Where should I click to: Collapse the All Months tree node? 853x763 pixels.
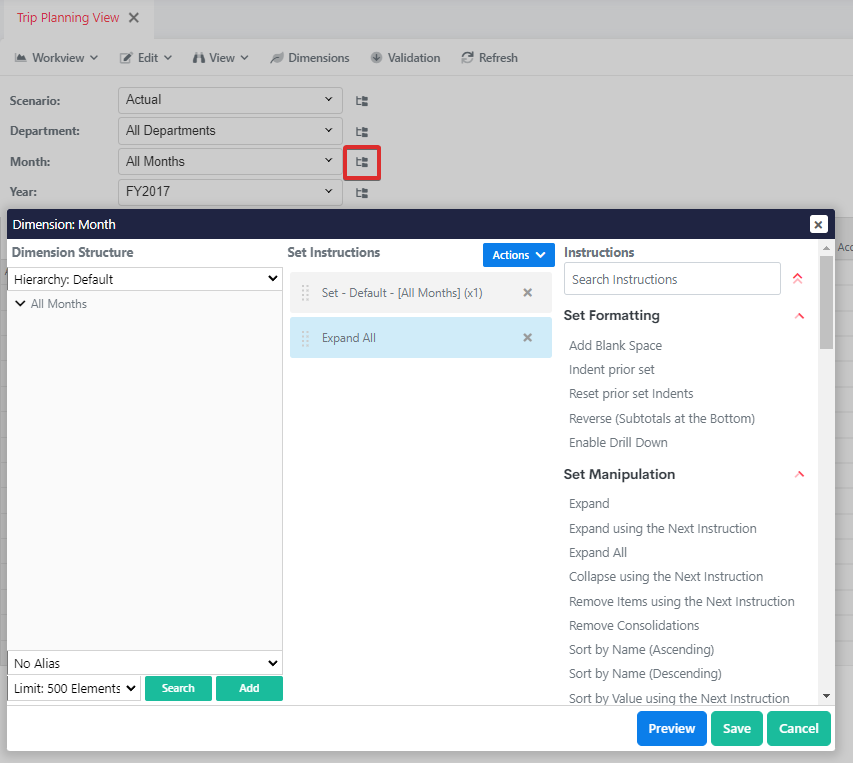(x=20, y=304)
